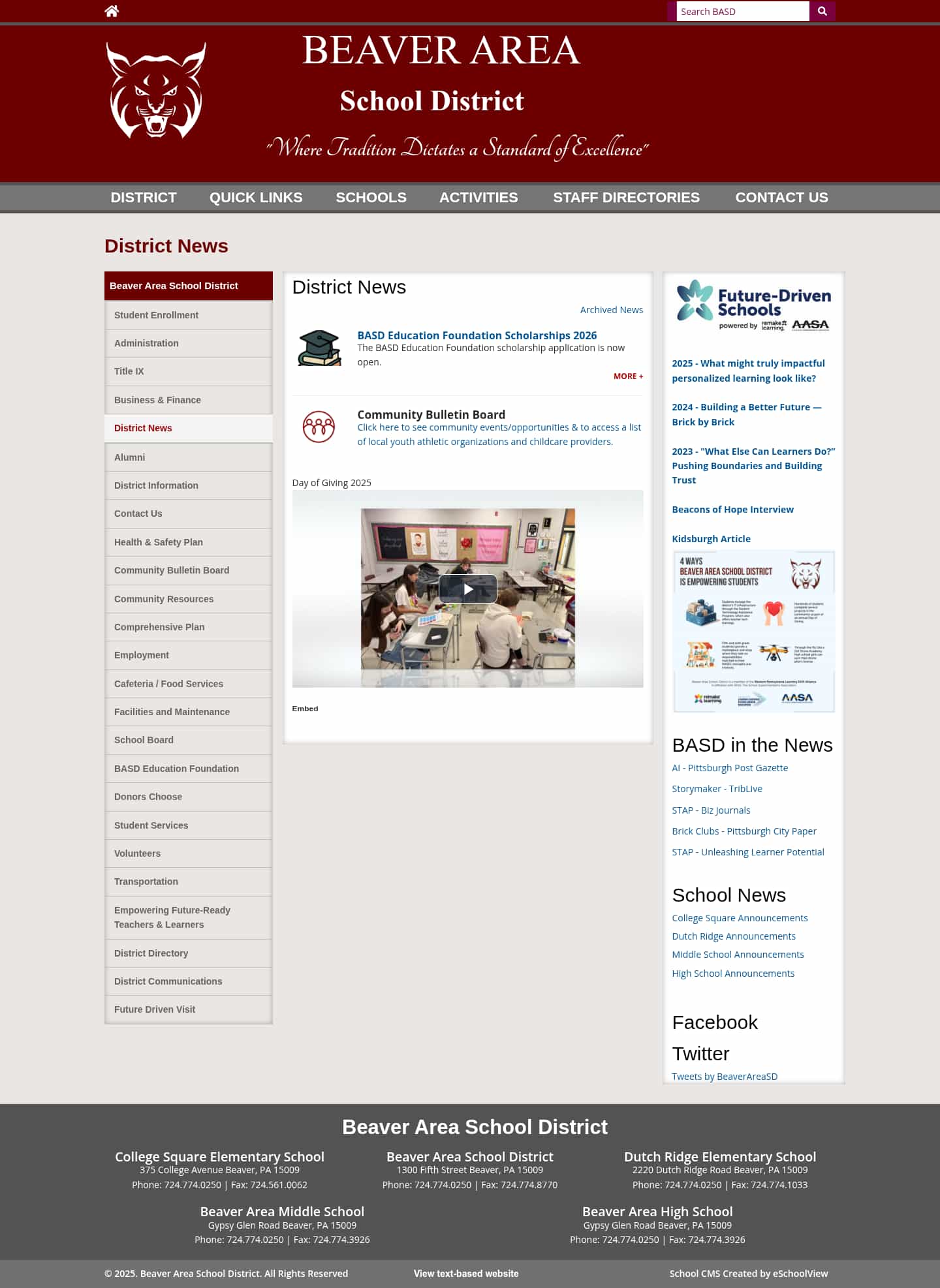This screenshot has height=1288, width=940.
Task: Open AI - Pittsburgh Post Gazette link
Action: pos(730,768)
